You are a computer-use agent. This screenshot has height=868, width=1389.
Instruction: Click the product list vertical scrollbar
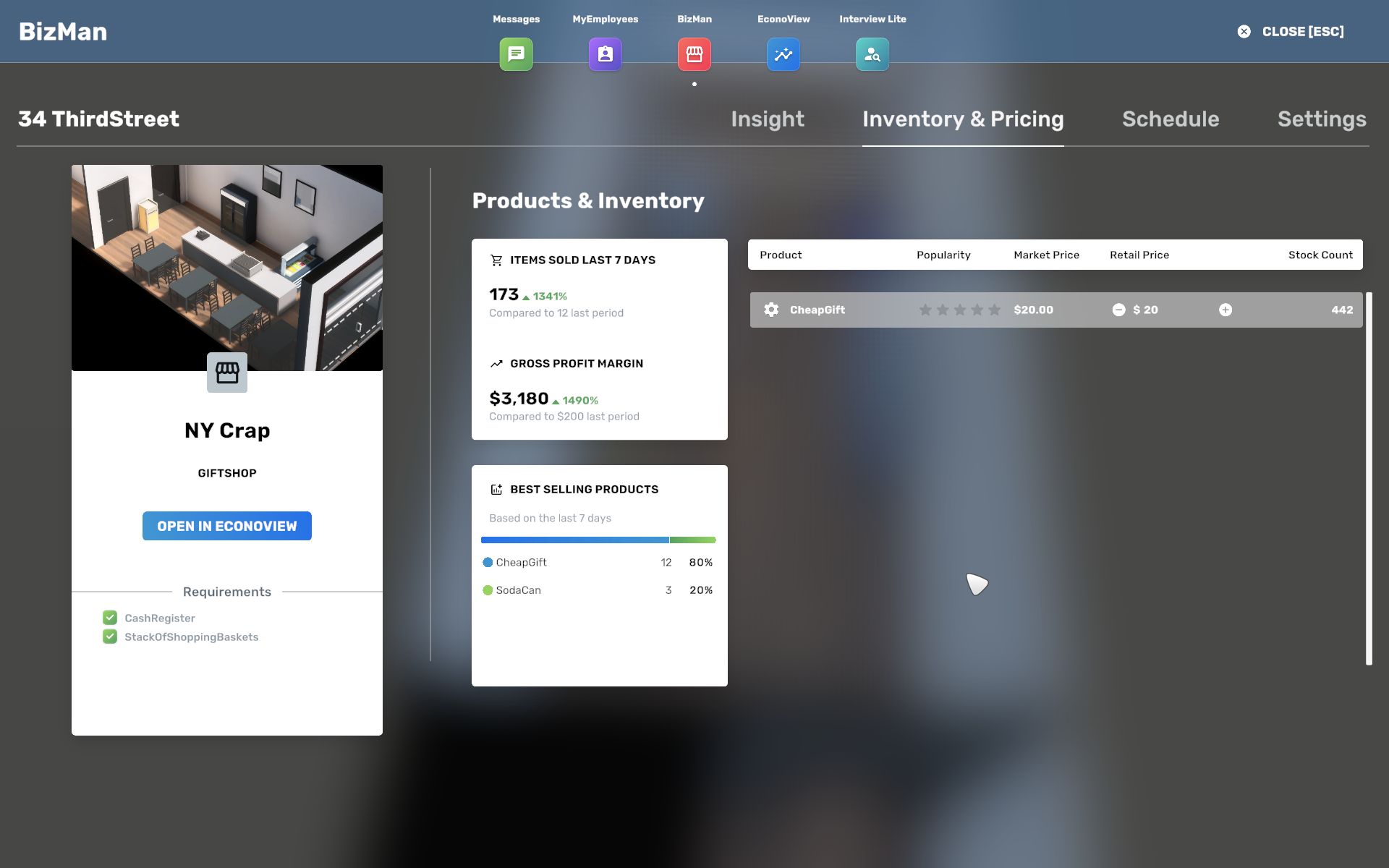pyautogui.click(x=1369, y=478)
